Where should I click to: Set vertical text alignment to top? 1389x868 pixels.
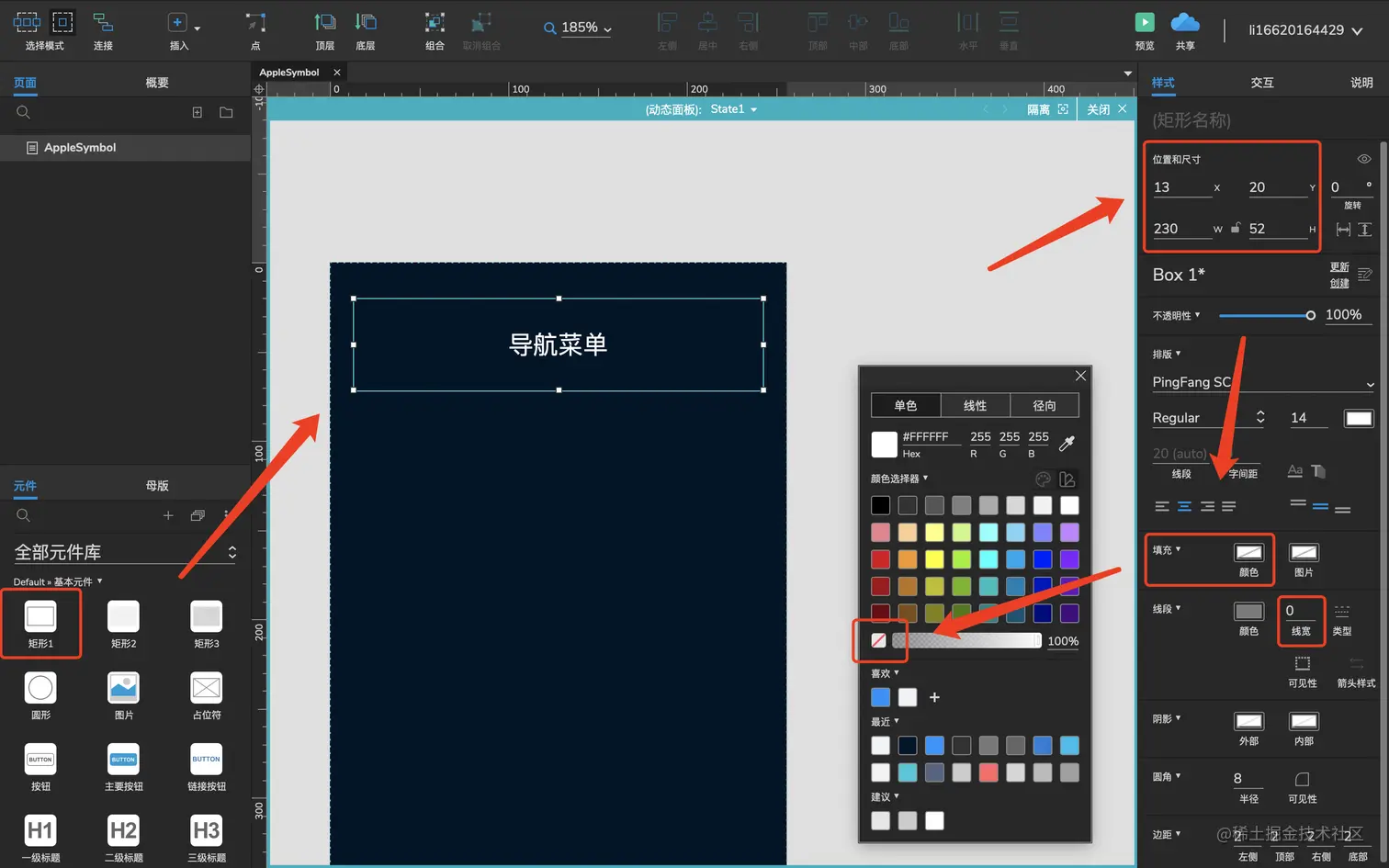(1298, 503)
